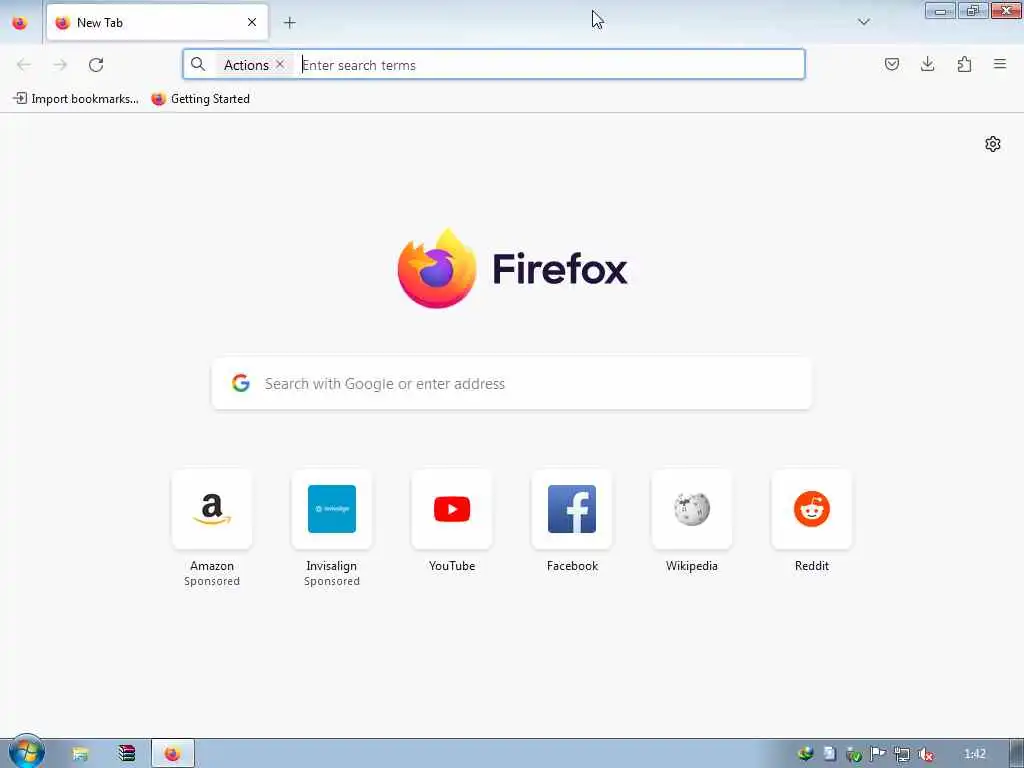Open the Downloads panel
1024x768 pixels.
tap(927, 64)
